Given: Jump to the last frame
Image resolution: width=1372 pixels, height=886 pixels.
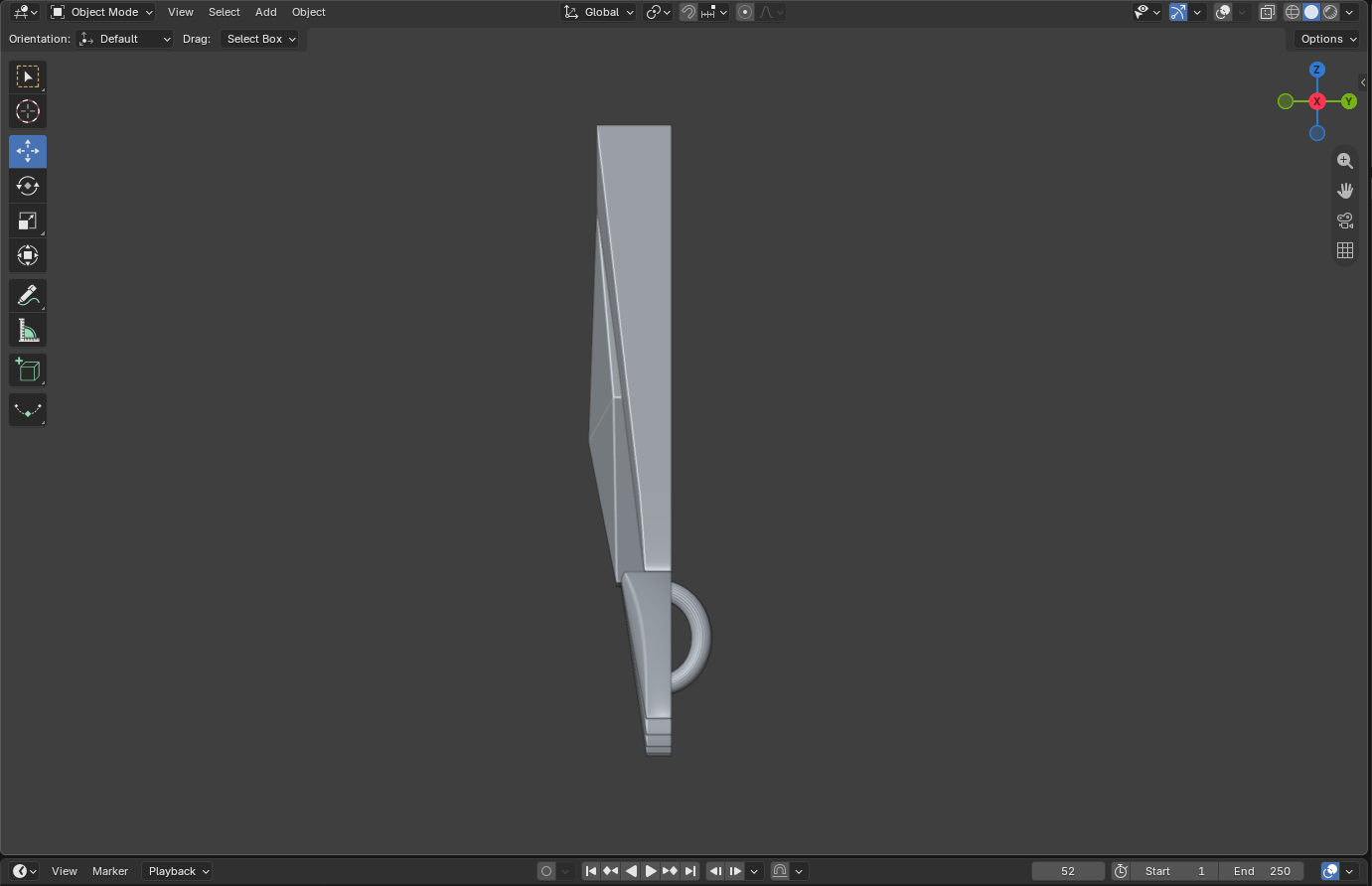Looking at the screenshot, I should click(690, 871).
